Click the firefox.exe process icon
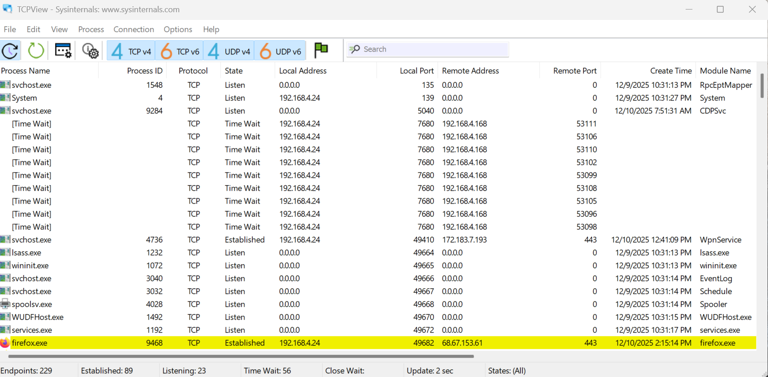Image resolution: width=768 pixels, height=377 pixels. [5, 343]
